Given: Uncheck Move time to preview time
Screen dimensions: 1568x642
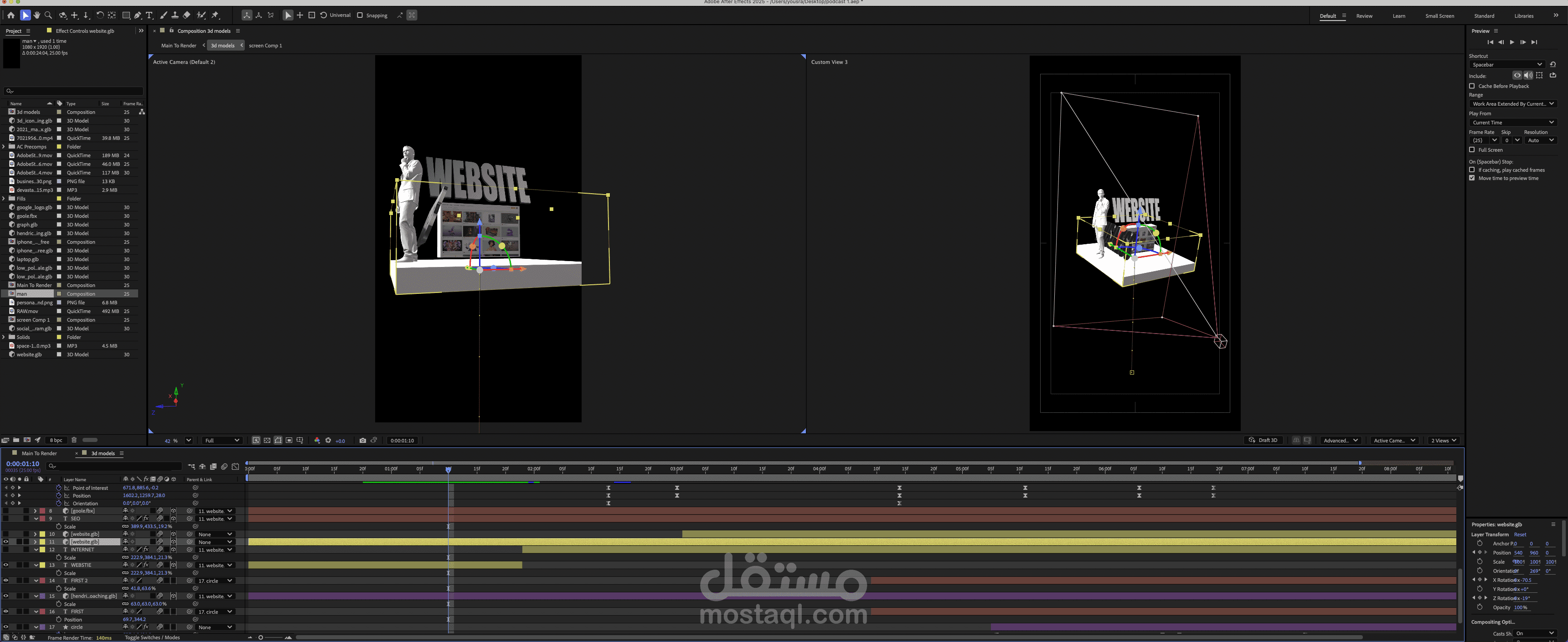Looking at the screenshot, I should coord(1472,178).
